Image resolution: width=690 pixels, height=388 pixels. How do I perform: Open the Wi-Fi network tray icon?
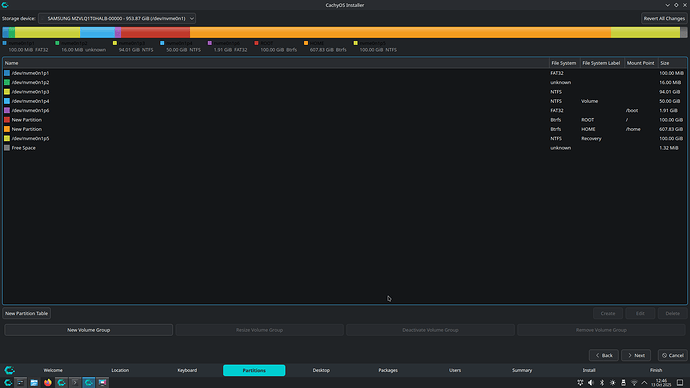634,383
